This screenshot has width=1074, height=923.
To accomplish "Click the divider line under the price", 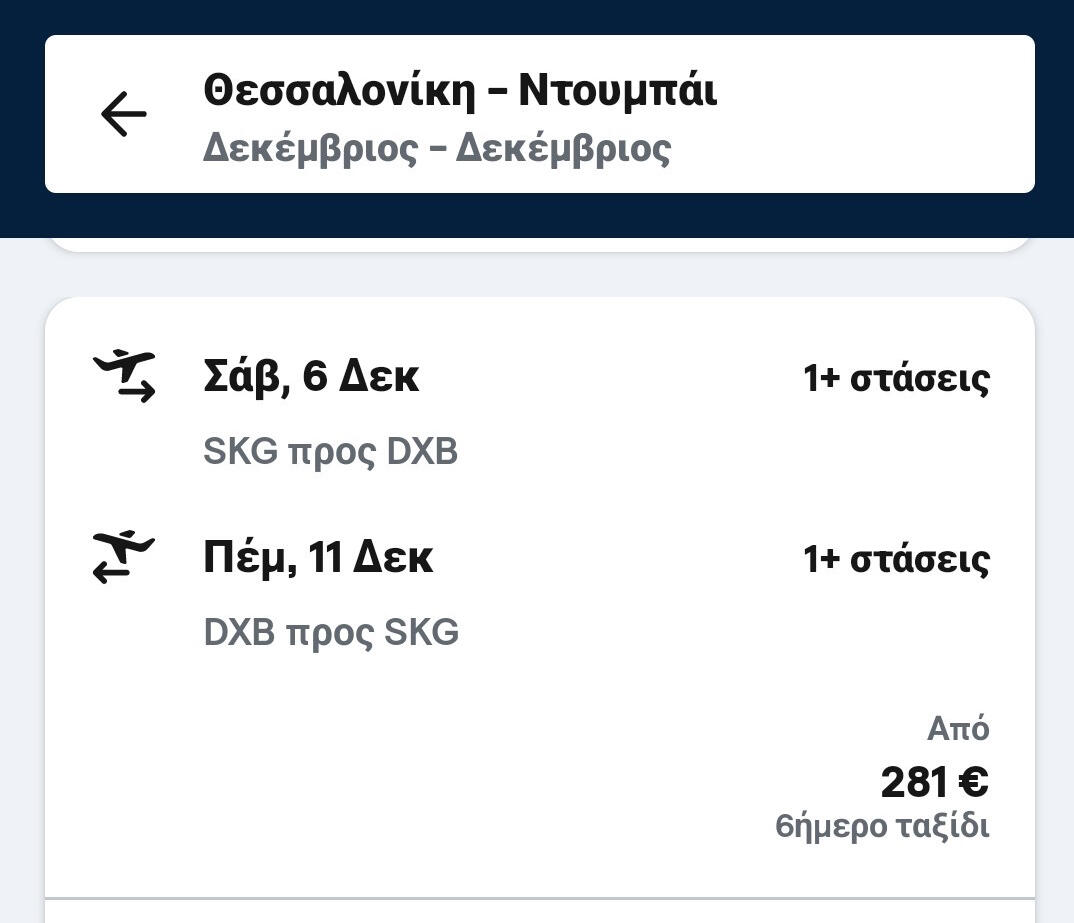I will (x=540, y=897).
